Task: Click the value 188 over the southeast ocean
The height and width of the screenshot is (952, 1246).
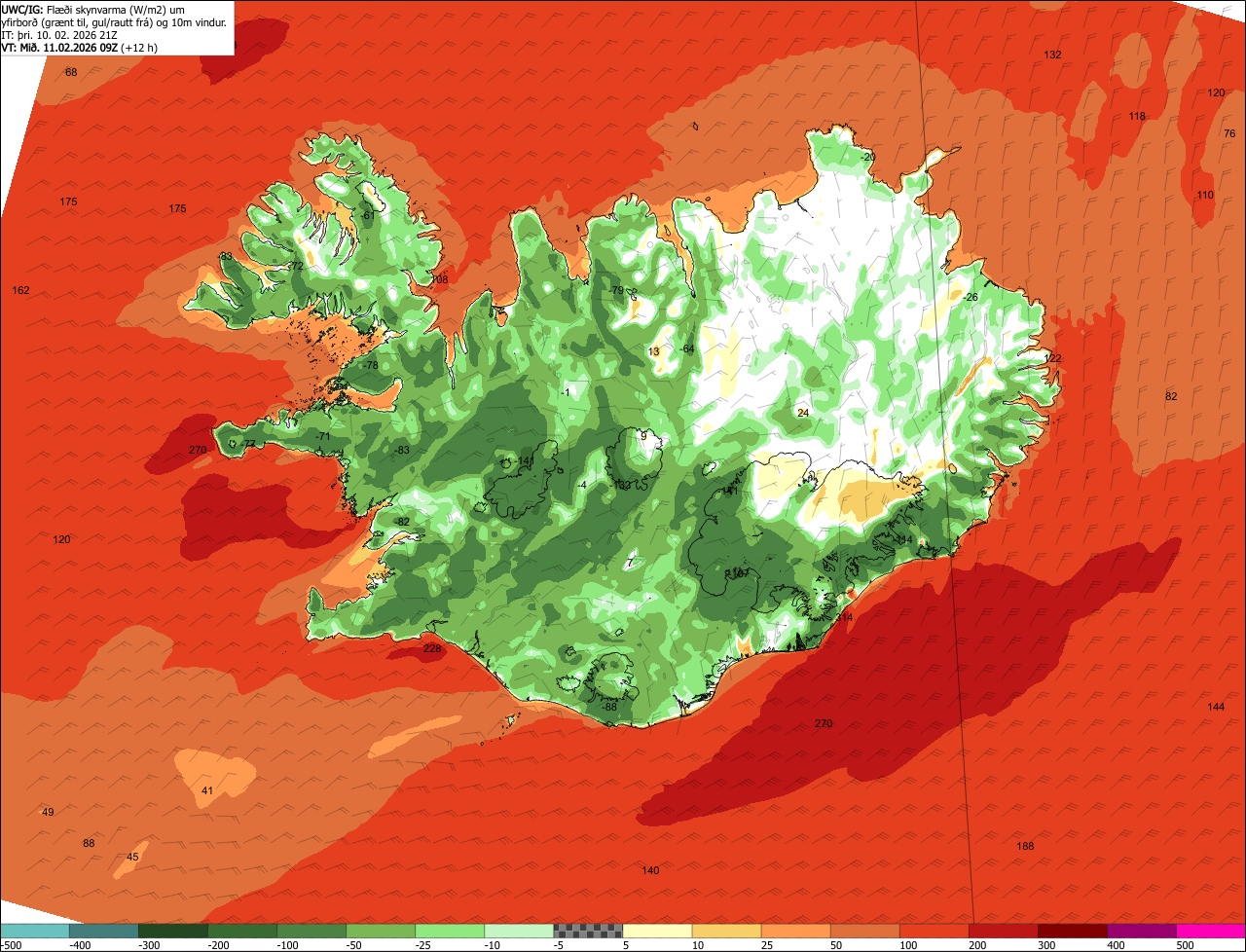Action: pyautogui.click(x=1025, y=846)
